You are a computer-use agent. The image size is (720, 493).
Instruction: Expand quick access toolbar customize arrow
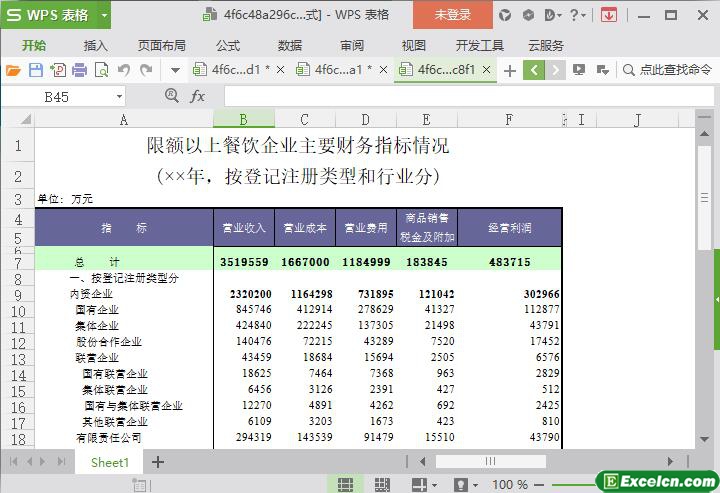point(175,70)
